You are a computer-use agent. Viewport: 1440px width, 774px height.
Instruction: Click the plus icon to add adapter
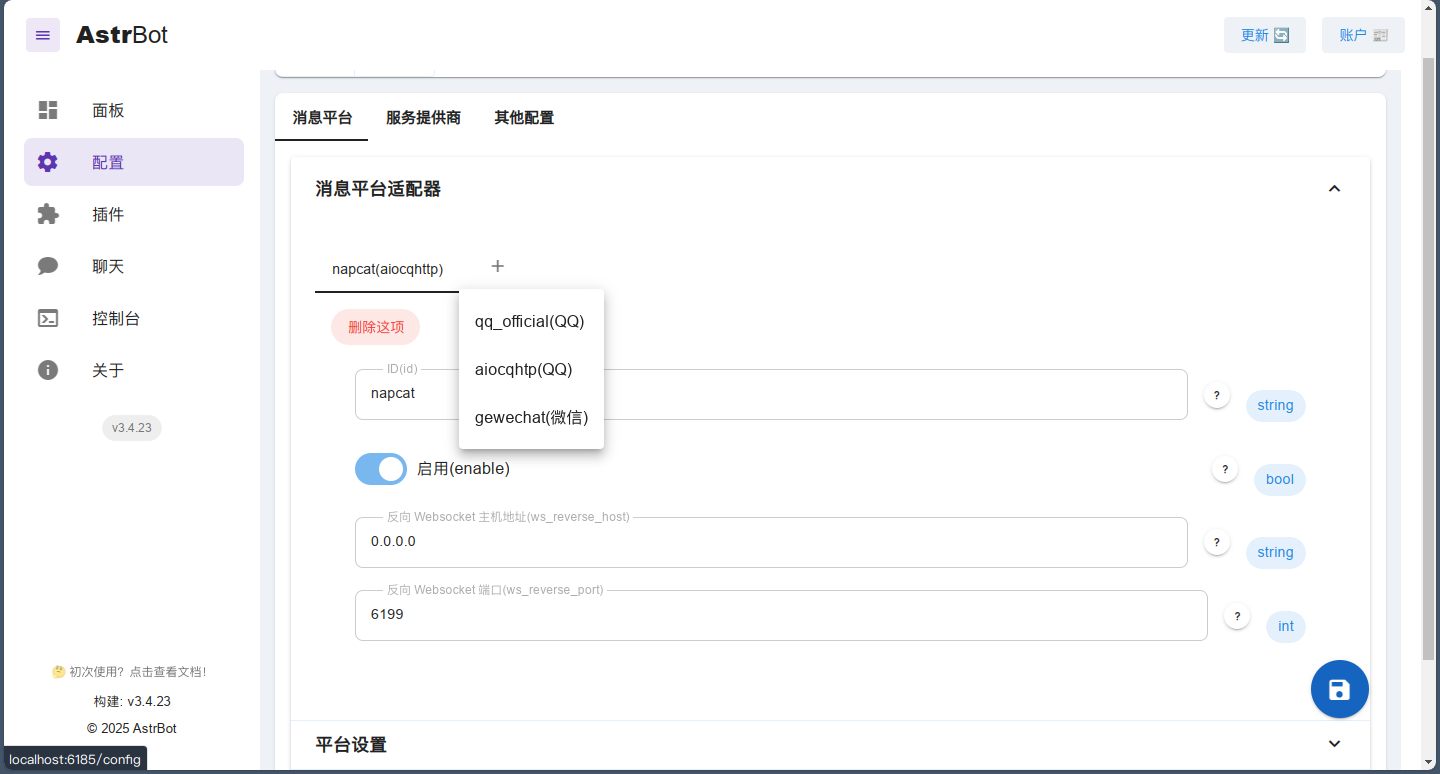click(498, 266)
